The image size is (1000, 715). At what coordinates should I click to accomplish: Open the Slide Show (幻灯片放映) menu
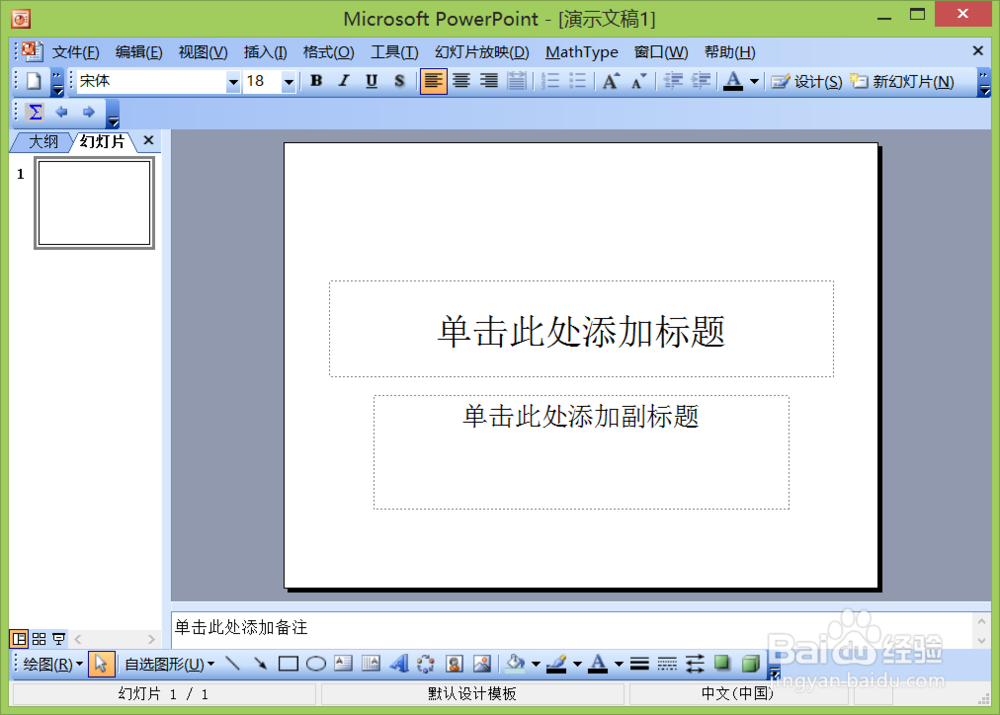click(482, 52)
